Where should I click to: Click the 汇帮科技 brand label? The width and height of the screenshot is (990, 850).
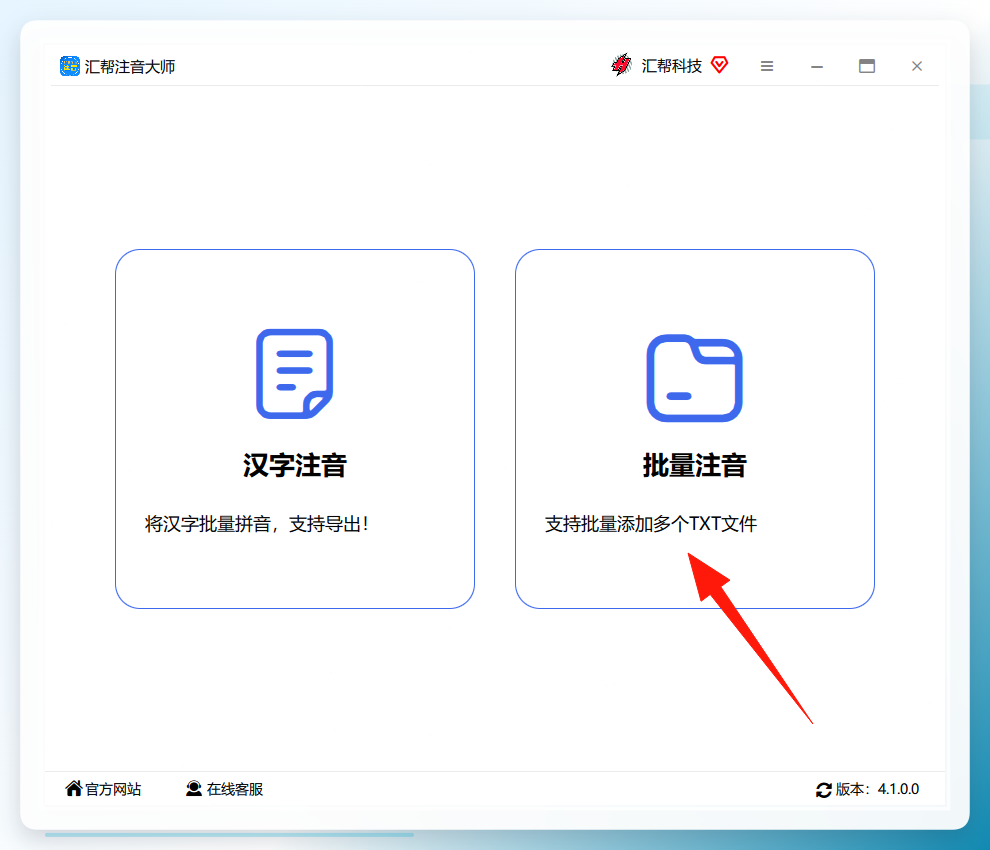point(671,66)
